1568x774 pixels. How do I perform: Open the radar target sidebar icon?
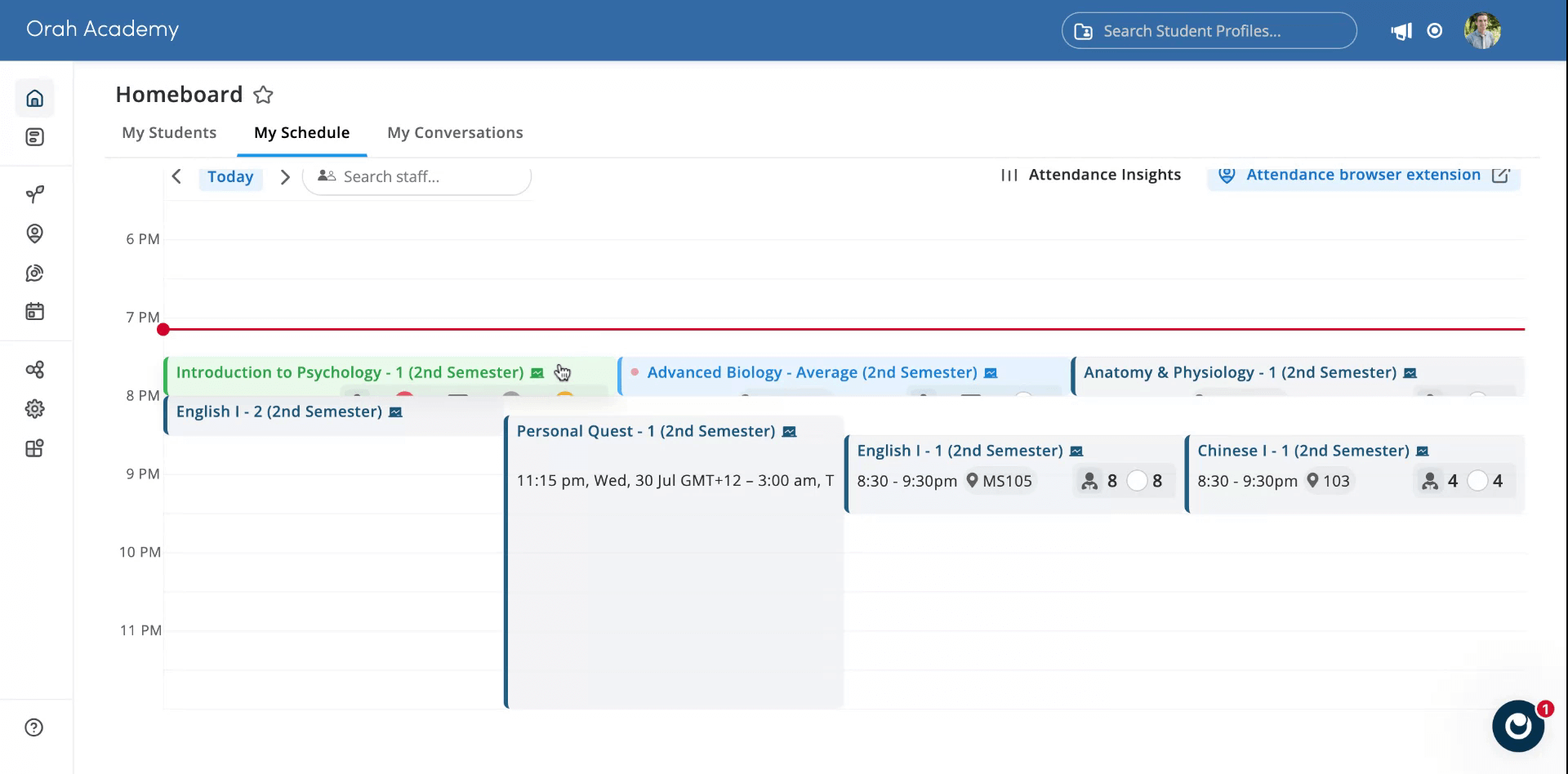(x=34, y=273)
